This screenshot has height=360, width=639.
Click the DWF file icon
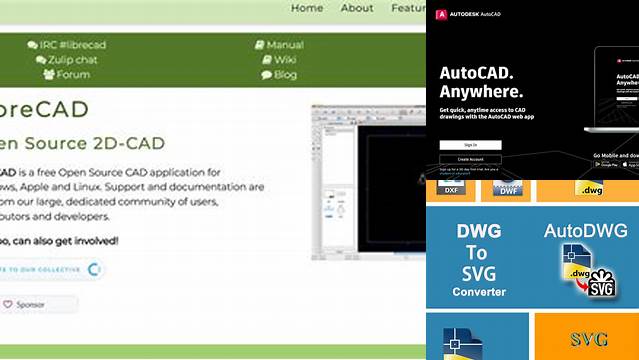point(507,188)
